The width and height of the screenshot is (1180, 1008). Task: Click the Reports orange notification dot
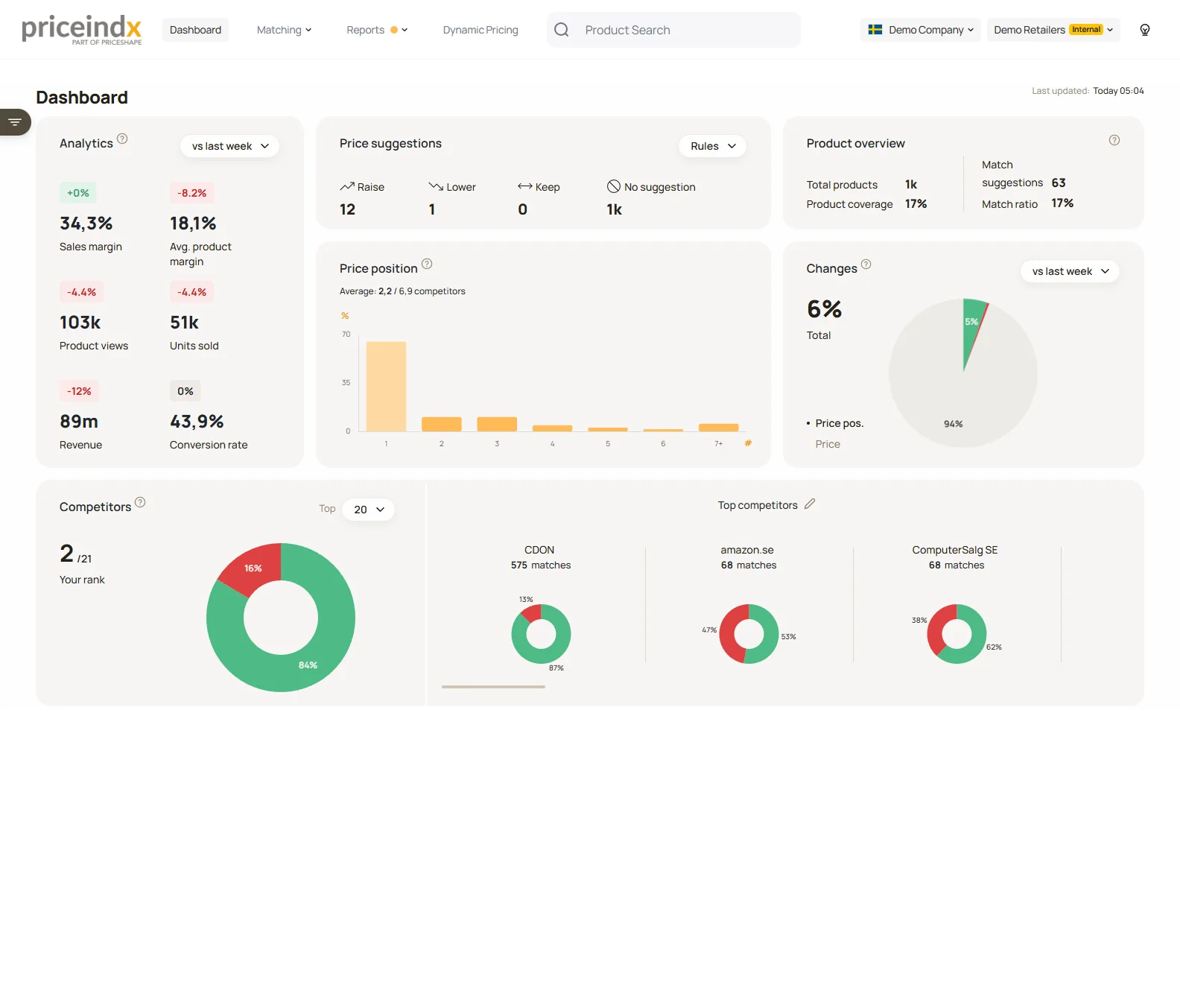click(394, 30)
